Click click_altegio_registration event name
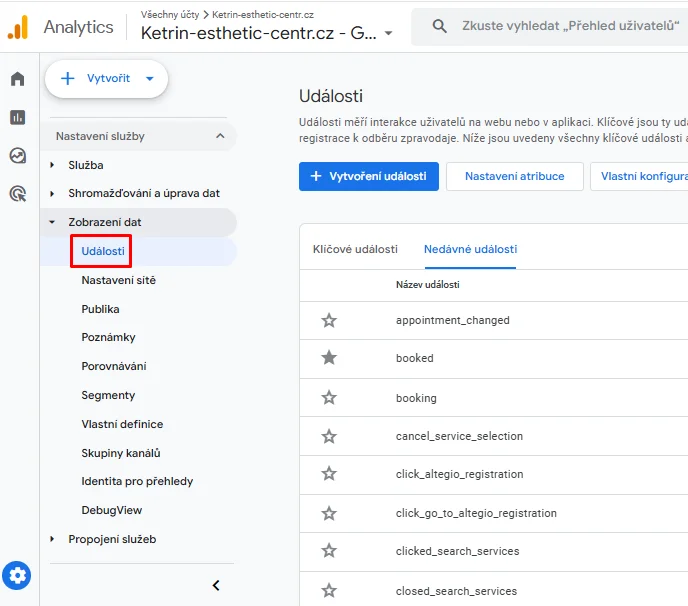 (459, 474)
